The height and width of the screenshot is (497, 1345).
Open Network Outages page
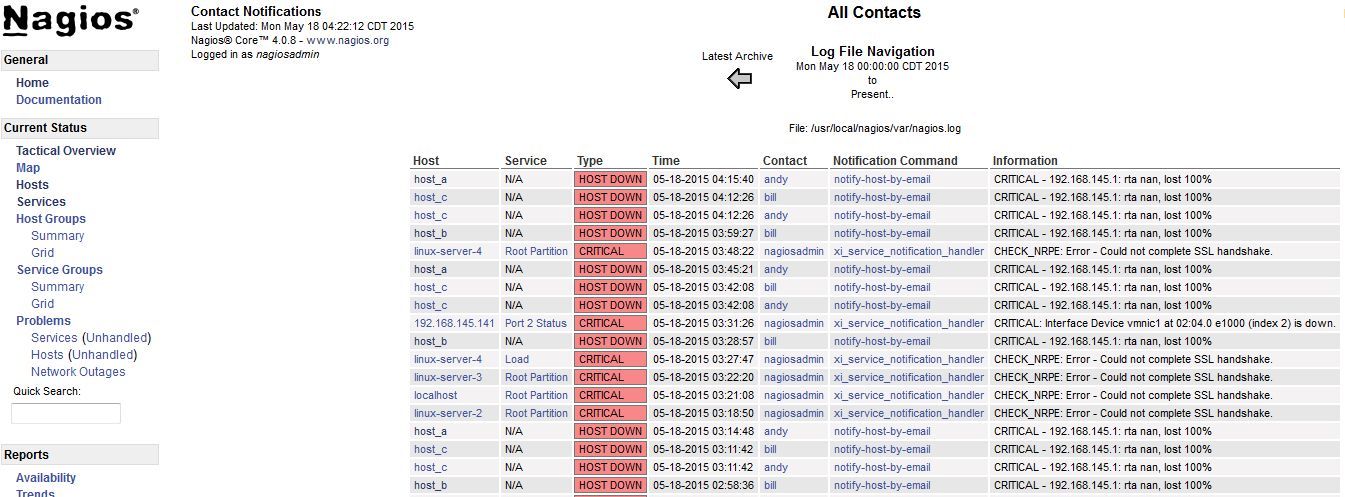pos(78,372)
